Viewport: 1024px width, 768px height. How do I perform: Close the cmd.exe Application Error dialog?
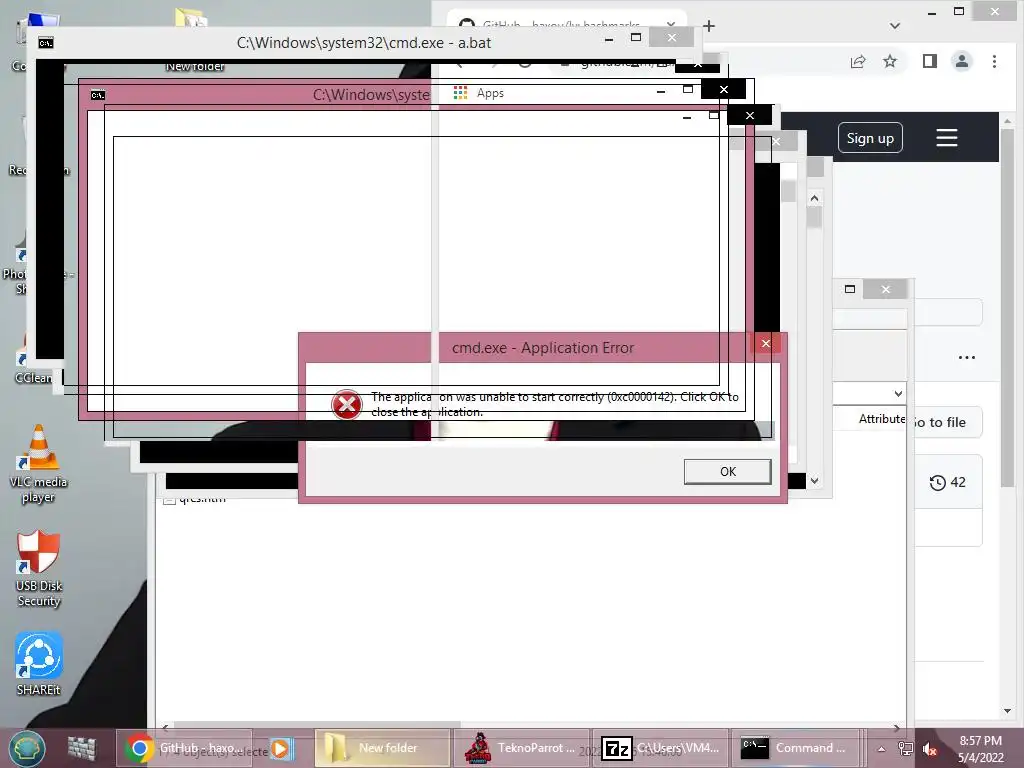766,344
